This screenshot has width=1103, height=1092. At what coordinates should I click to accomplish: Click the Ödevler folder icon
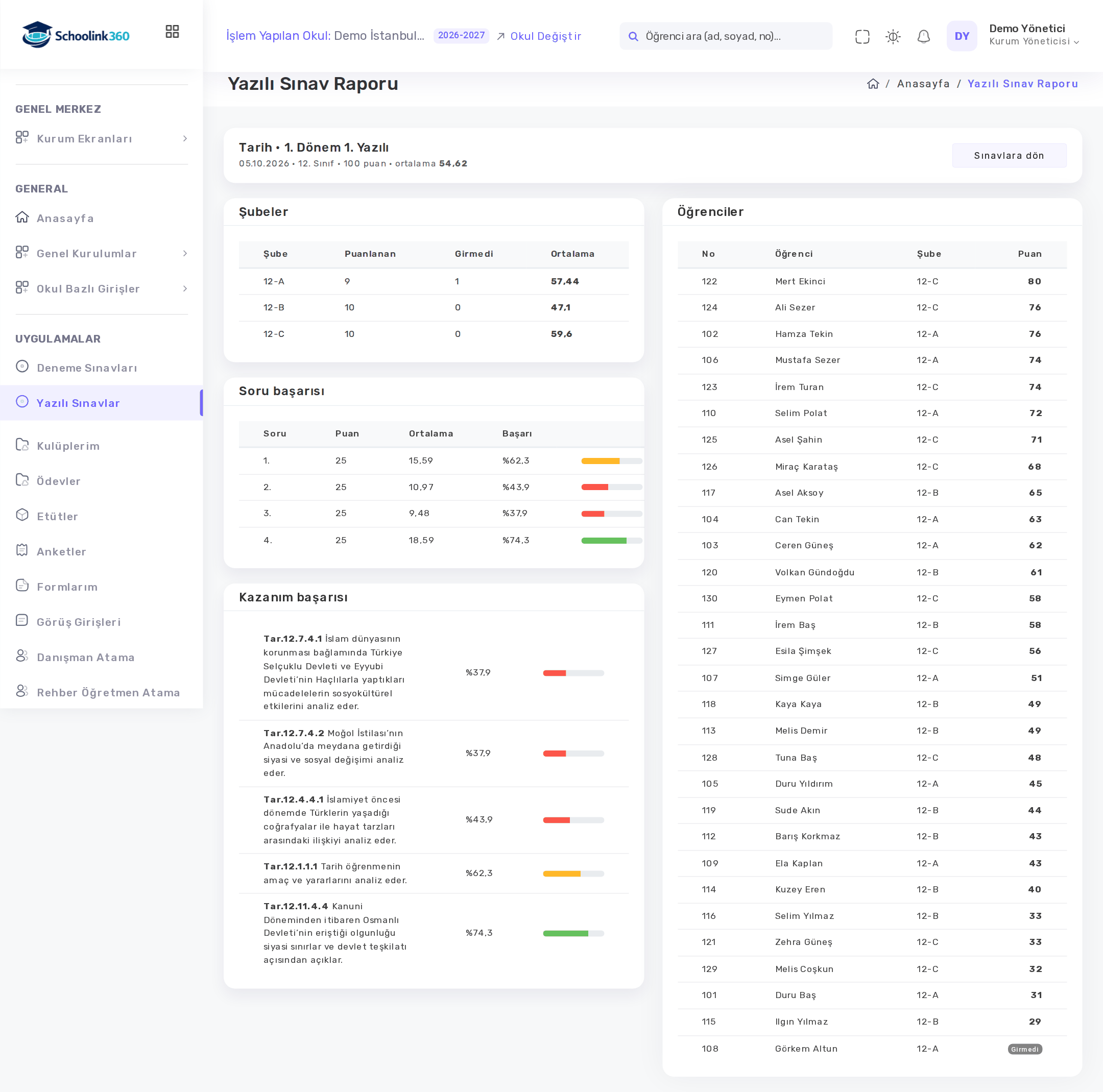[x=22, y=480]
